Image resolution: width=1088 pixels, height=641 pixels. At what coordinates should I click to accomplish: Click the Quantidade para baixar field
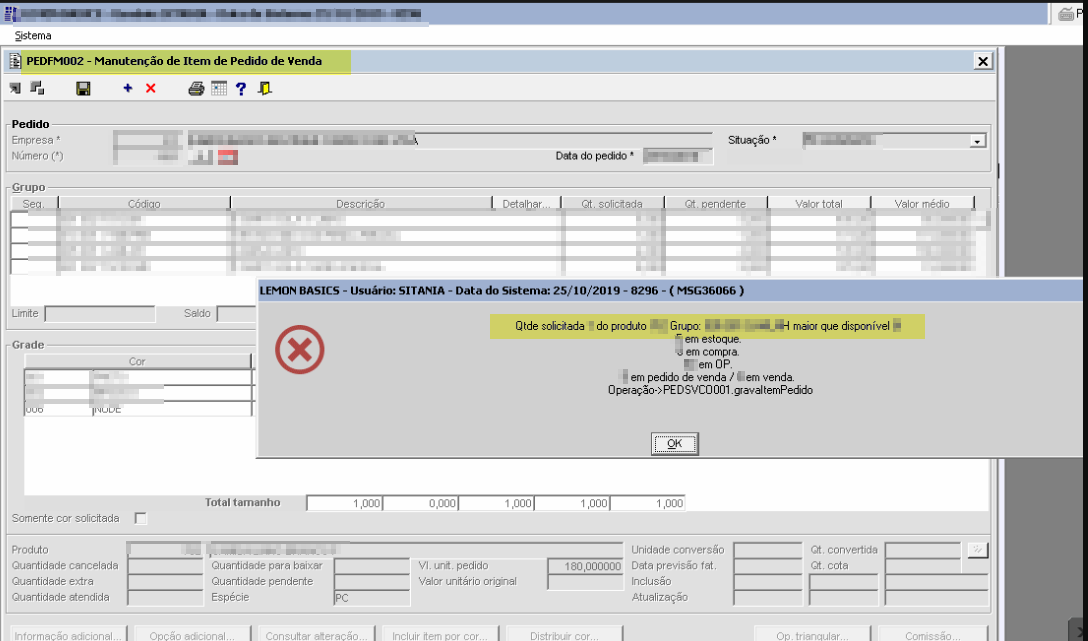click(x=372, y=566)
